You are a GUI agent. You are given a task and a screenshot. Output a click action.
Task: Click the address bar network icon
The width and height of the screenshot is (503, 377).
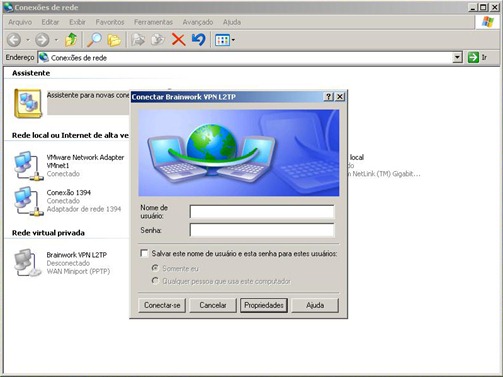44,57
